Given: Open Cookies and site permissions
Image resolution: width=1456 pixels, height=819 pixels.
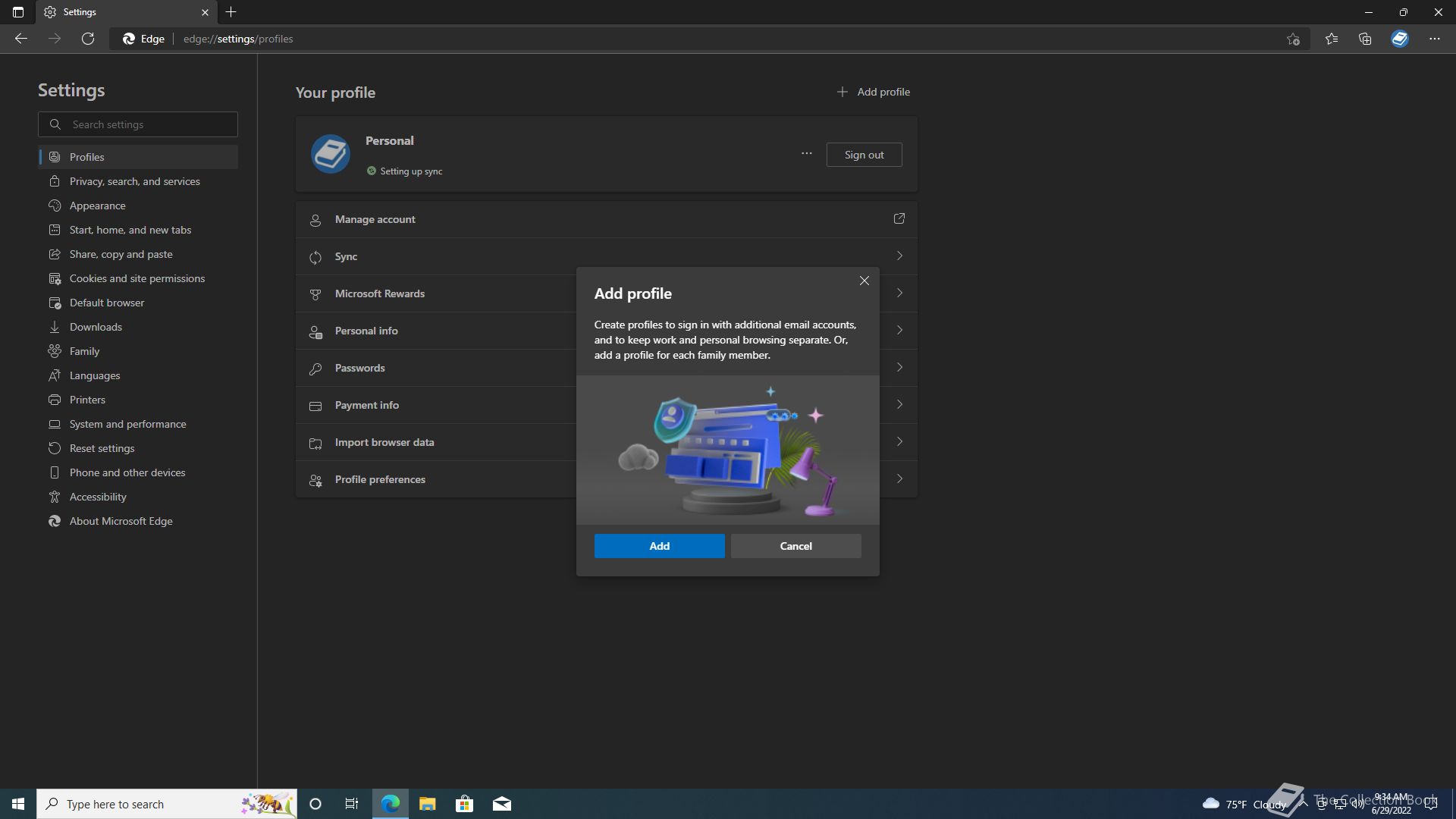Looking at the screenshot, I should coord(138,278).
